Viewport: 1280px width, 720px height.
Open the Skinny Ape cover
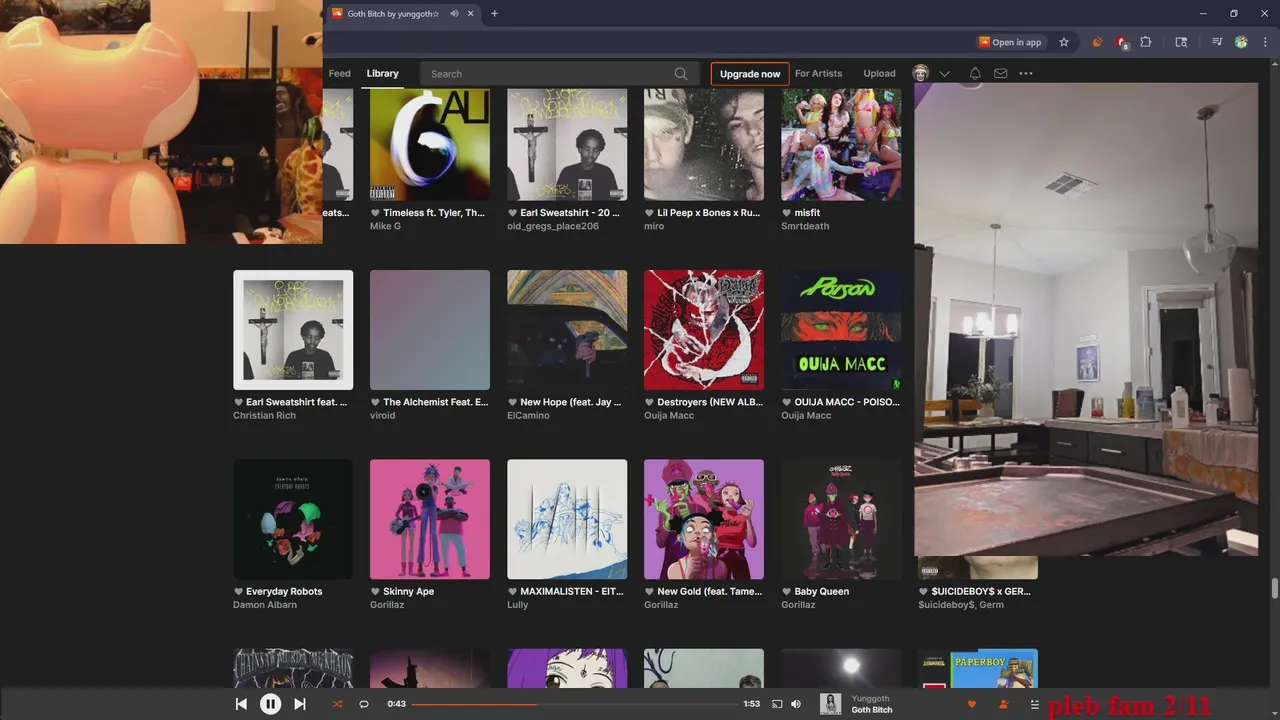point(430,519)
